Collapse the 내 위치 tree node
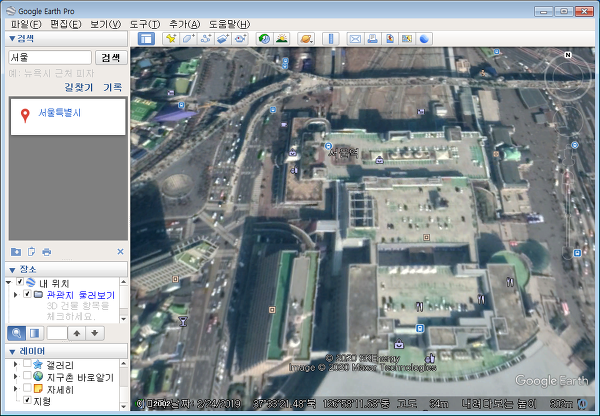The width and height of the screenshot is (600, 416). tap(9, 282)
